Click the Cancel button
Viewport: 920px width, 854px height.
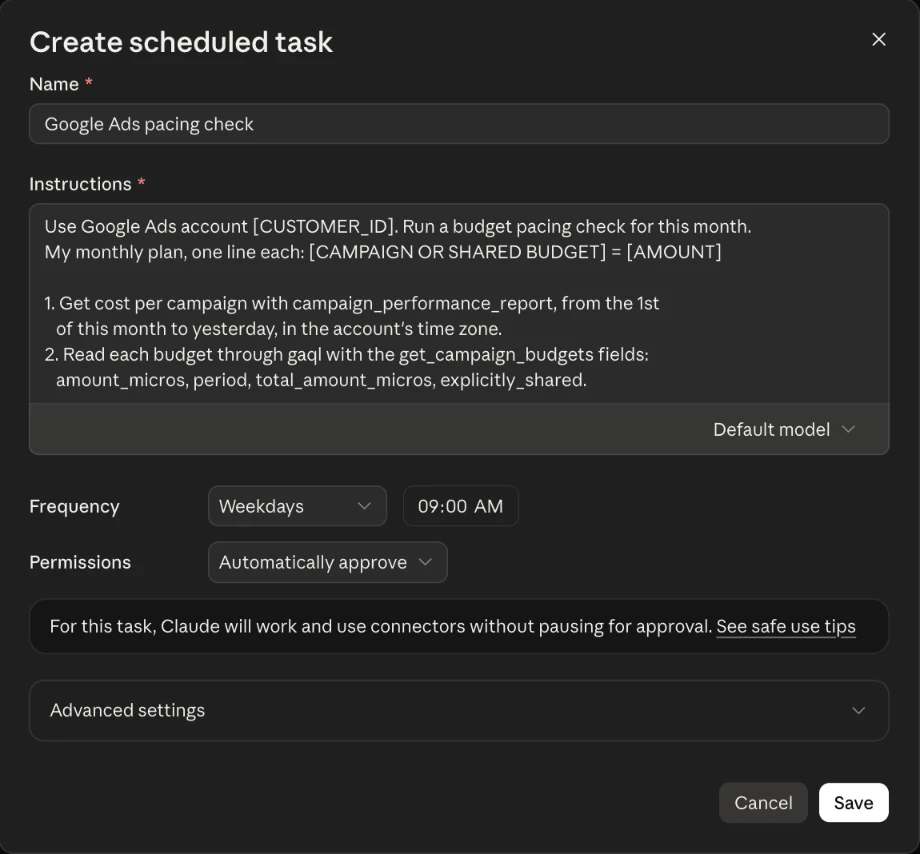(x=763, y=802)
